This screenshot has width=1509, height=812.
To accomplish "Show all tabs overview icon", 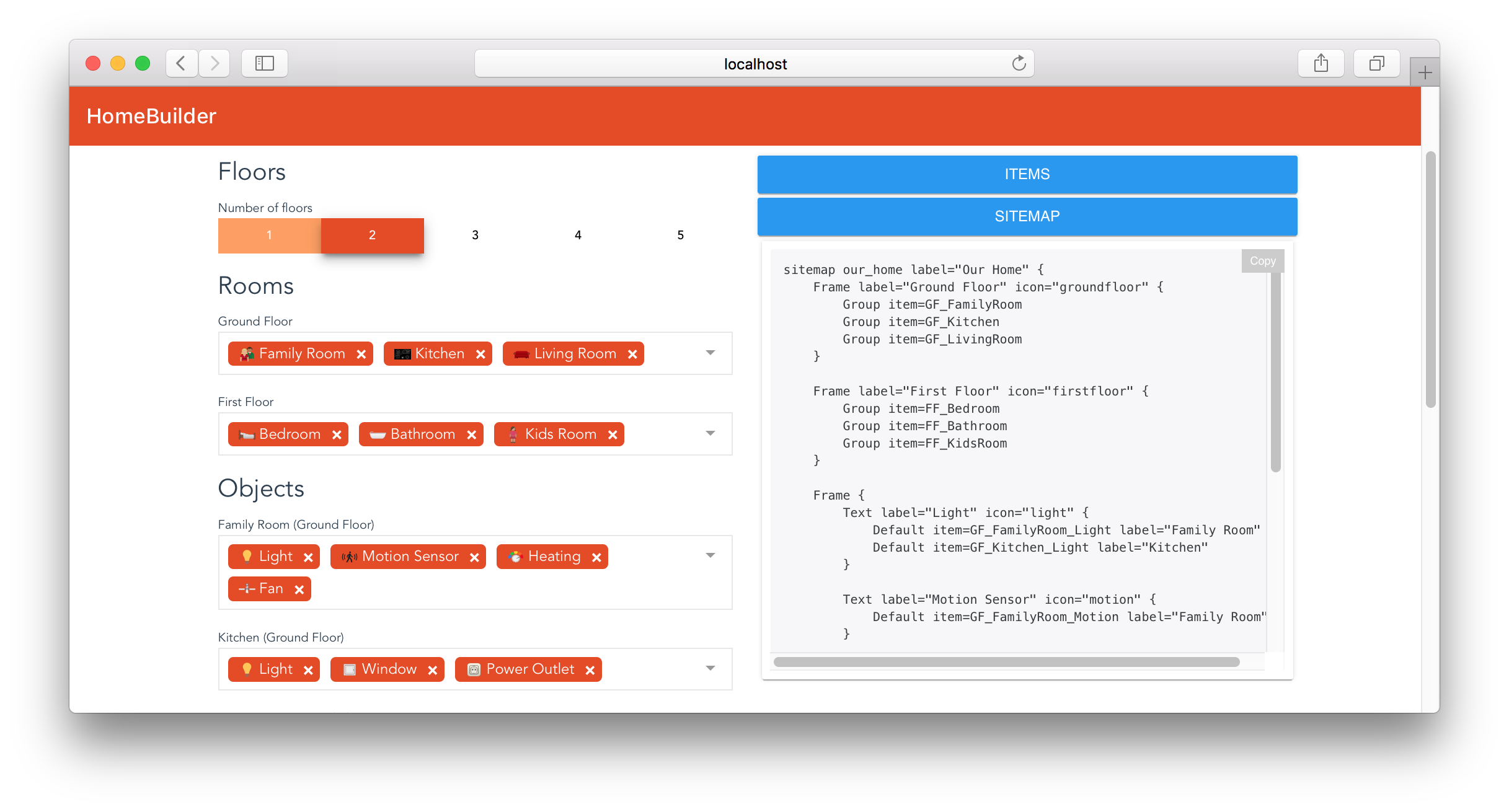I will click(1376, 63).
